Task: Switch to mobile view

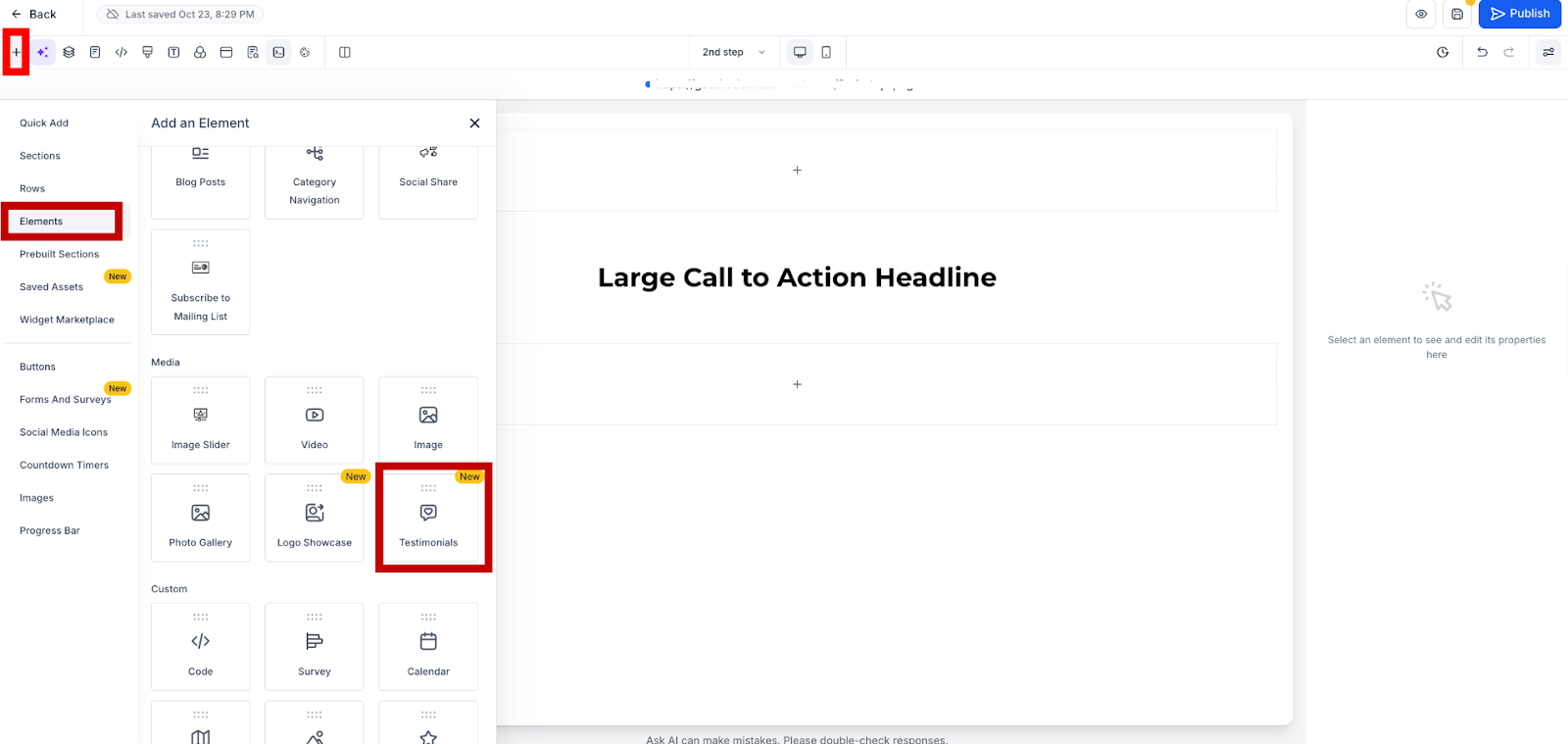Action: click(826, 52)
